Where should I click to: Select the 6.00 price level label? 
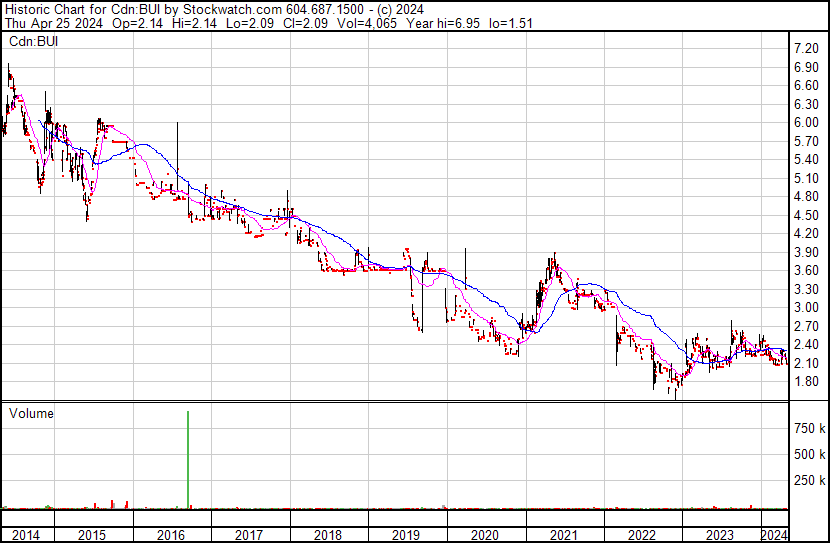[x=806, y=122]
